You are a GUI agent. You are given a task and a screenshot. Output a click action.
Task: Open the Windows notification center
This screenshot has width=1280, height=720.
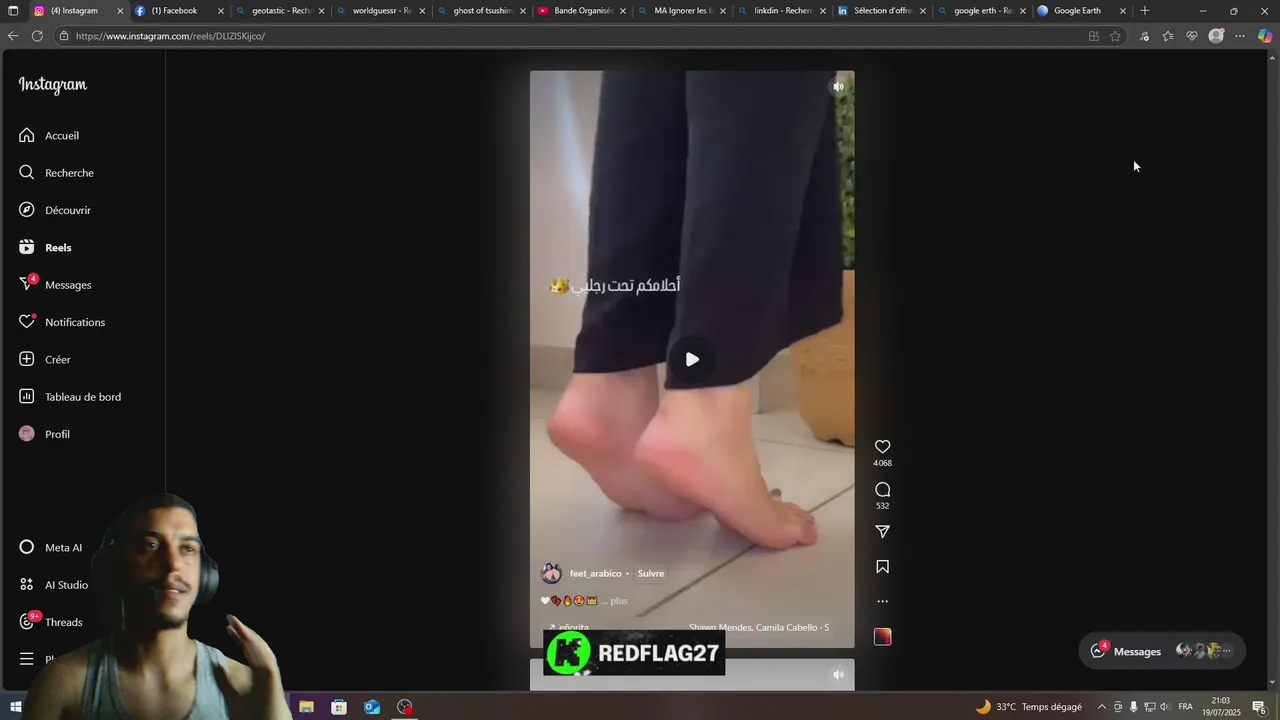[1259, 707]
